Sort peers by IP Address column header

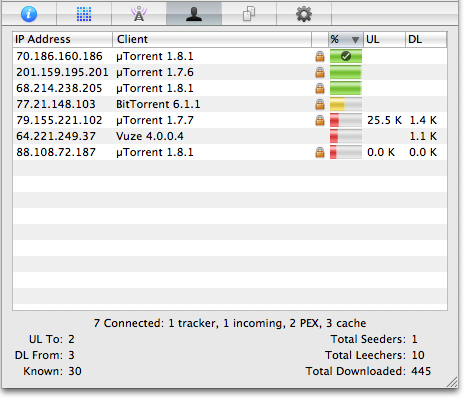pos(62,39)
